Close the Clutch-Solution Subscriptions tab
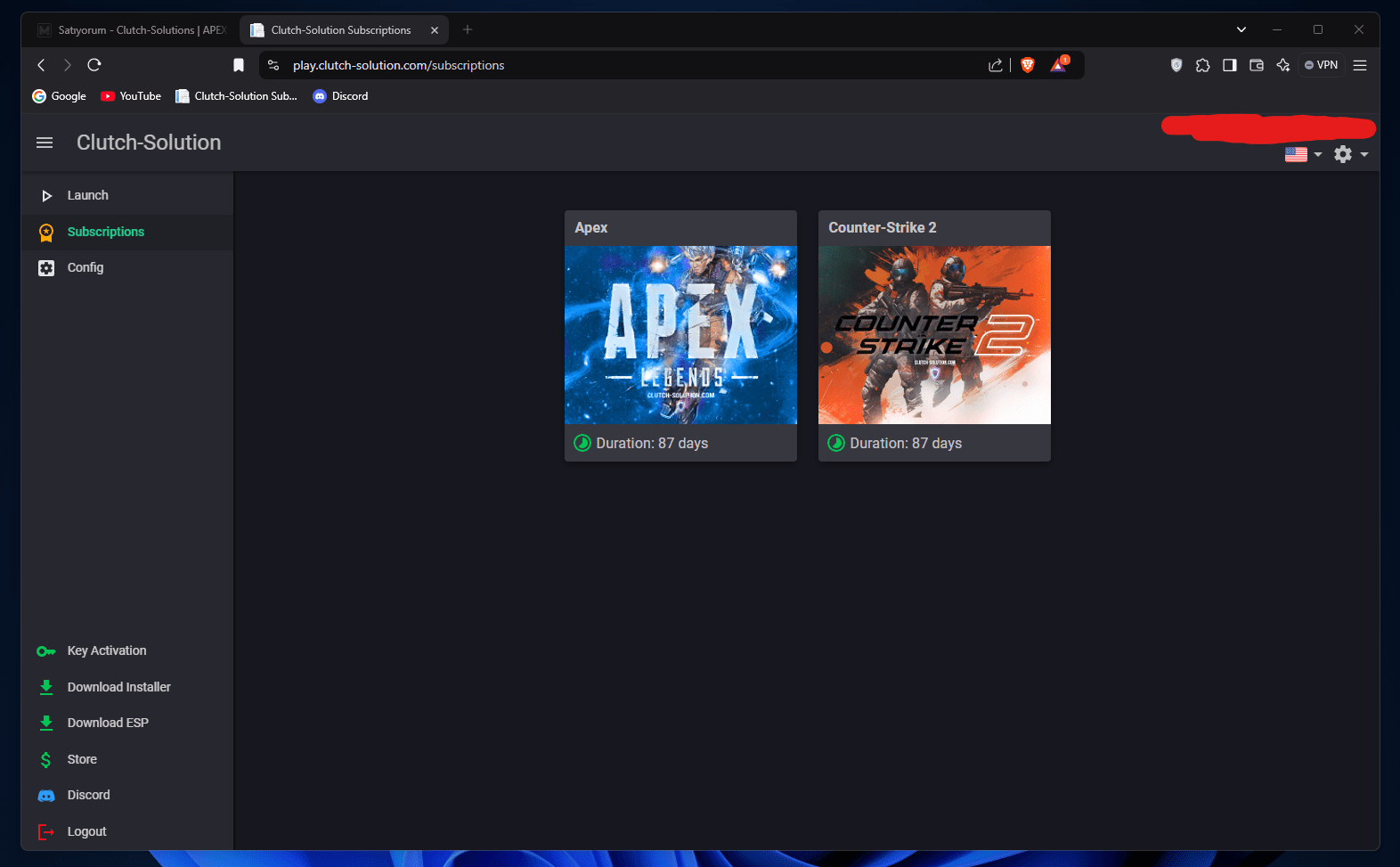Screen dimensions: 1400x867 tap(435, 30)
